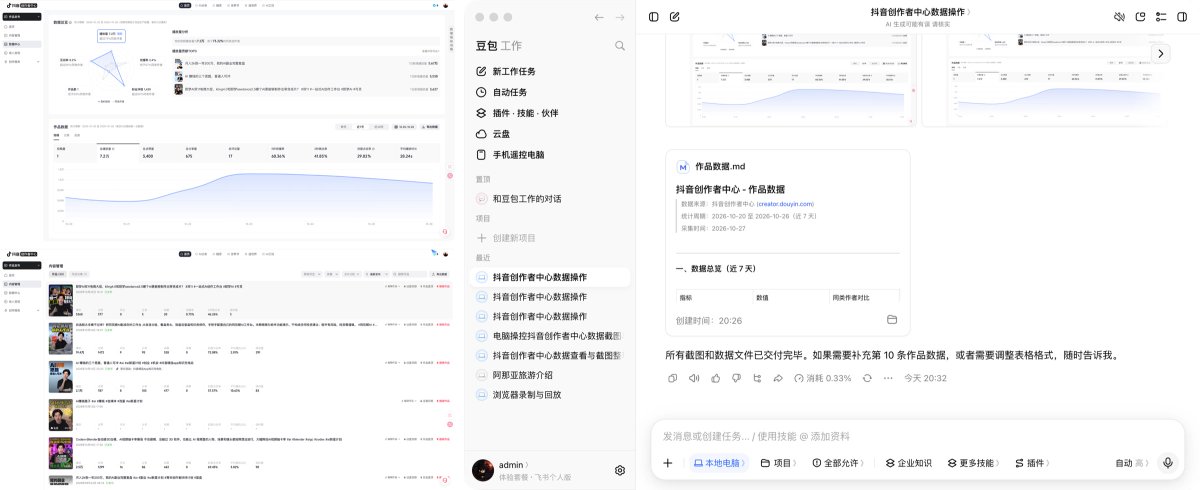The height and width of the screenshot is (490, 1200).
Task: Like the reply with thumbs up
Action: click(x=716, y=379)
